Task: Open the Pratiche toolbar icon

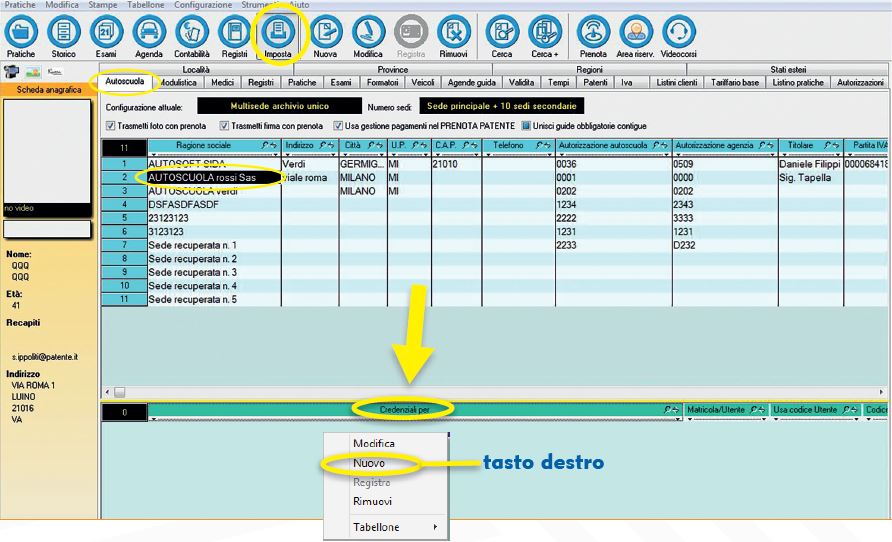Action: tap(20, 36)
